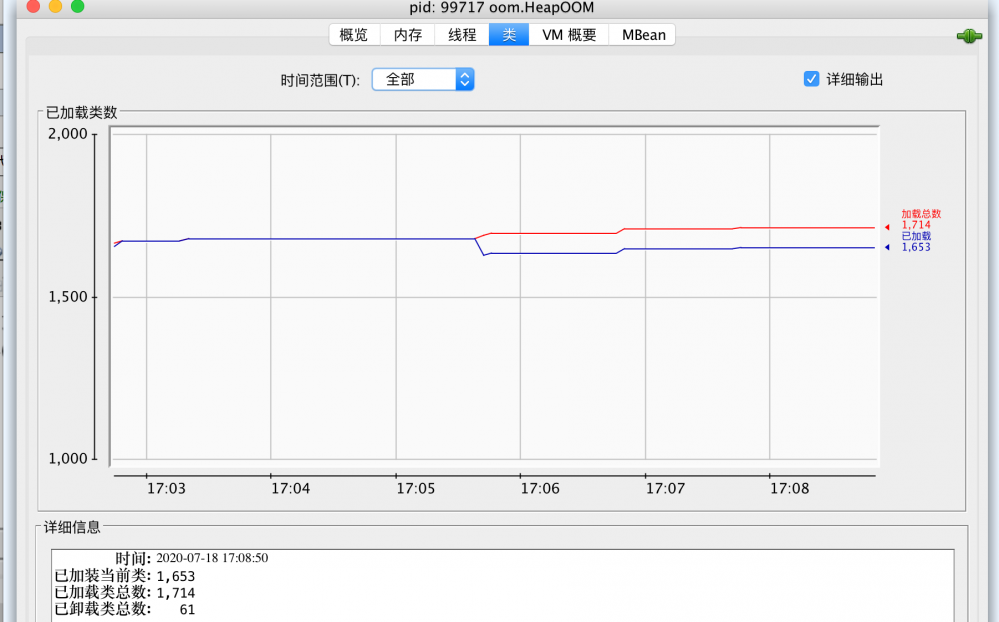The image size is (999, 622).
Task: Click the red 加载总数 legend label
Action: pos(921,214)
